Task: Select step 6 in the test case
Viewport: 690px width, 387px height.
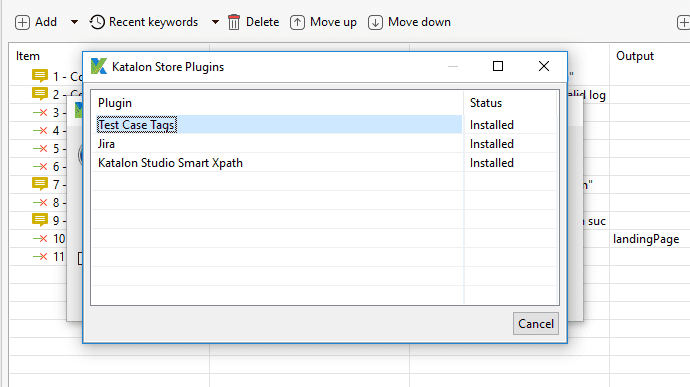Action: point(49,167)
